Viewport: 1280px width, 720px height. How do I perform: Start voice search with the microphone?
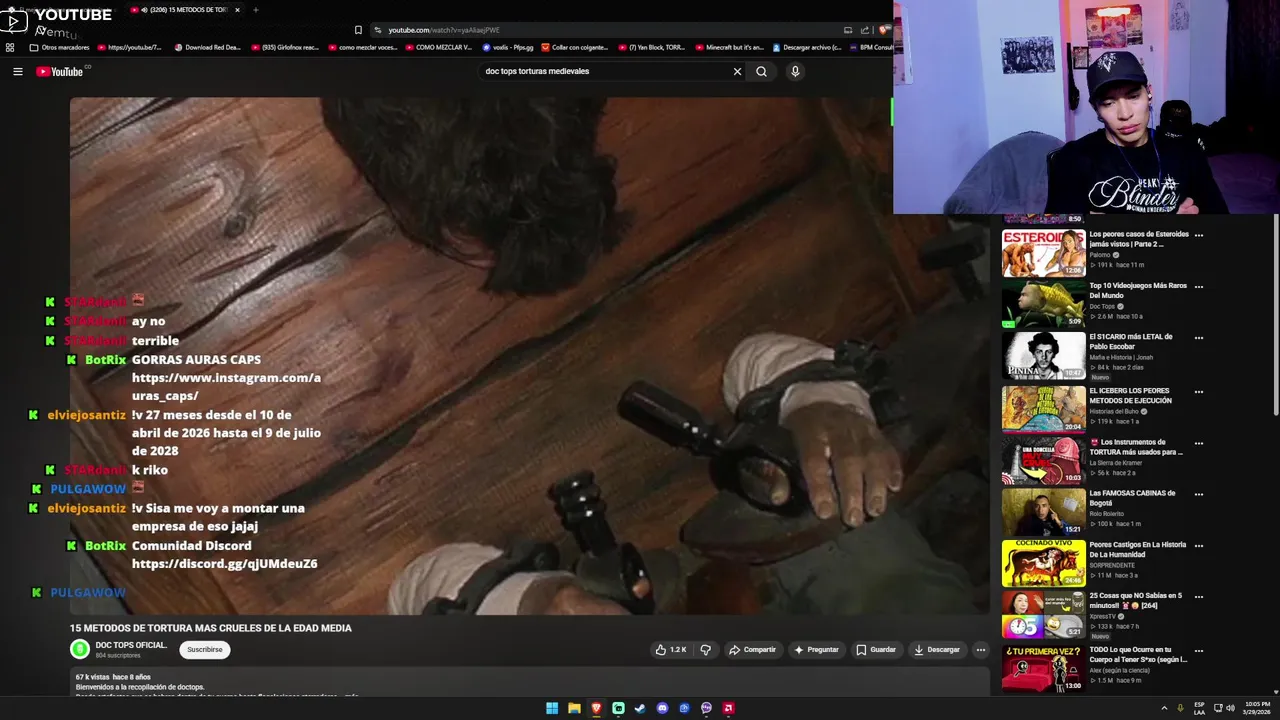pyautogui.click(x=795, y=71)
